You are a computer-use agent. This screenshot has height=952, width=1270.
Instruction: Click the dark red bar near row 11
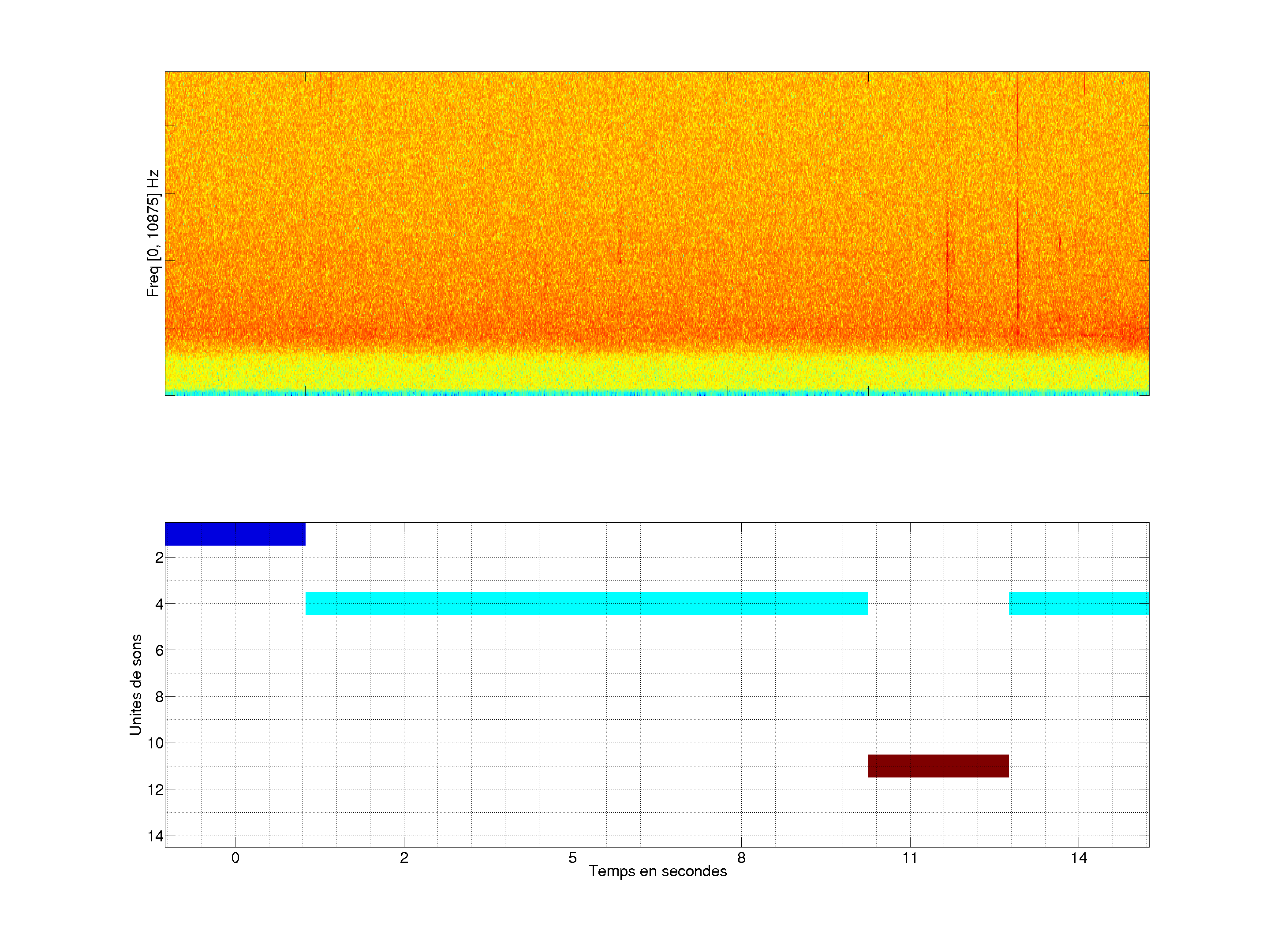tap(938, 766)
